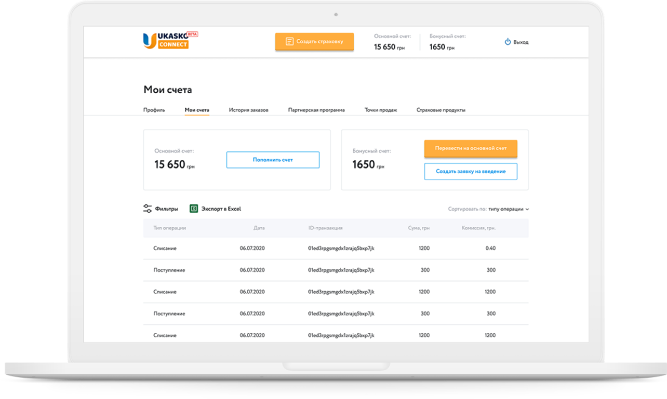The width and height of the screenshot is (667, 399).
Task: Click the Тип операции column header
Action: [170, 228]
